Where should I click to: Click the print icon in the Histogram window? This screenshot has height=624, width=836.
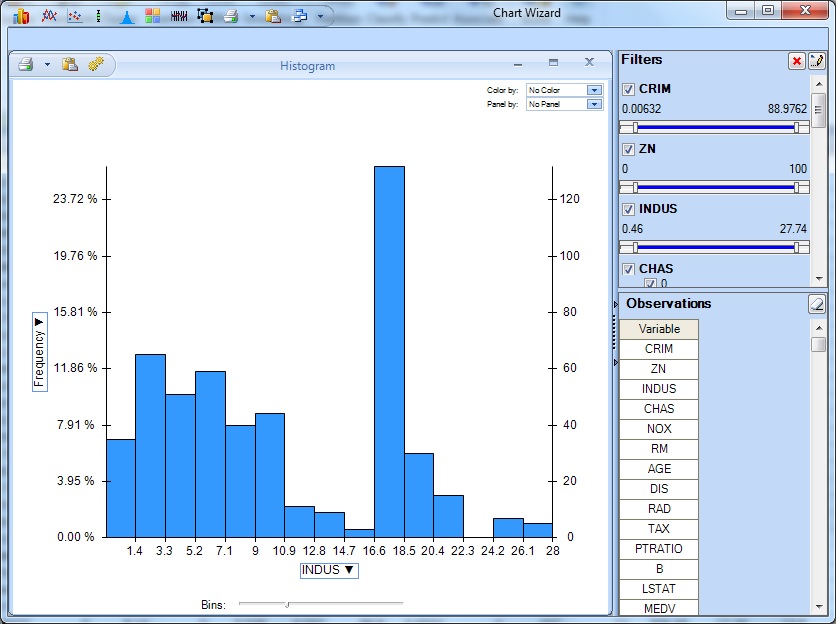pyautogui.click(x=25, y=65)
